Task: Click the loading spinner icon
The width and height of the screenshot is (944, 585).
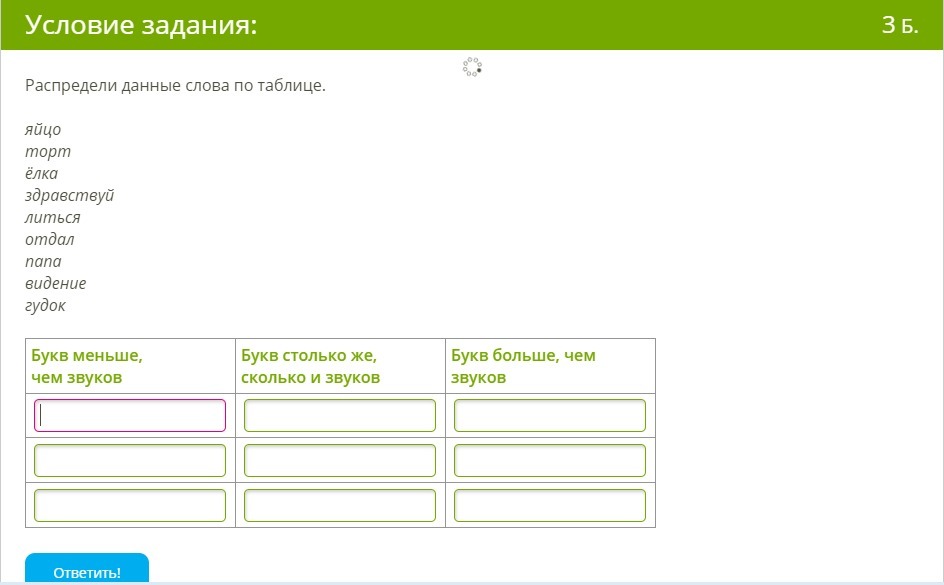Action: (x=472, y=67)
